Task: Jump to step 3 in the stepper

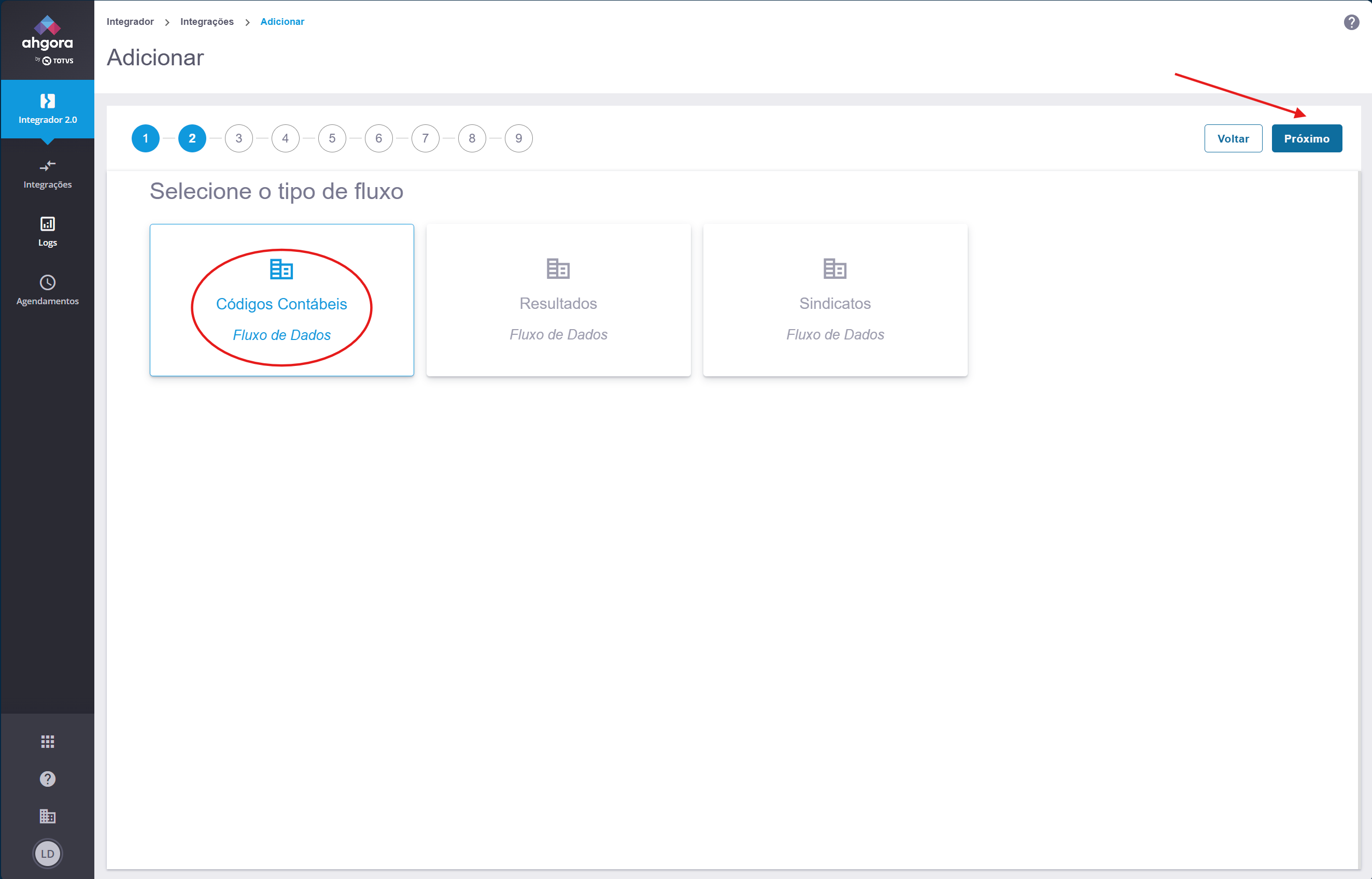Action: pyautogui.click(x=238, y=138)
